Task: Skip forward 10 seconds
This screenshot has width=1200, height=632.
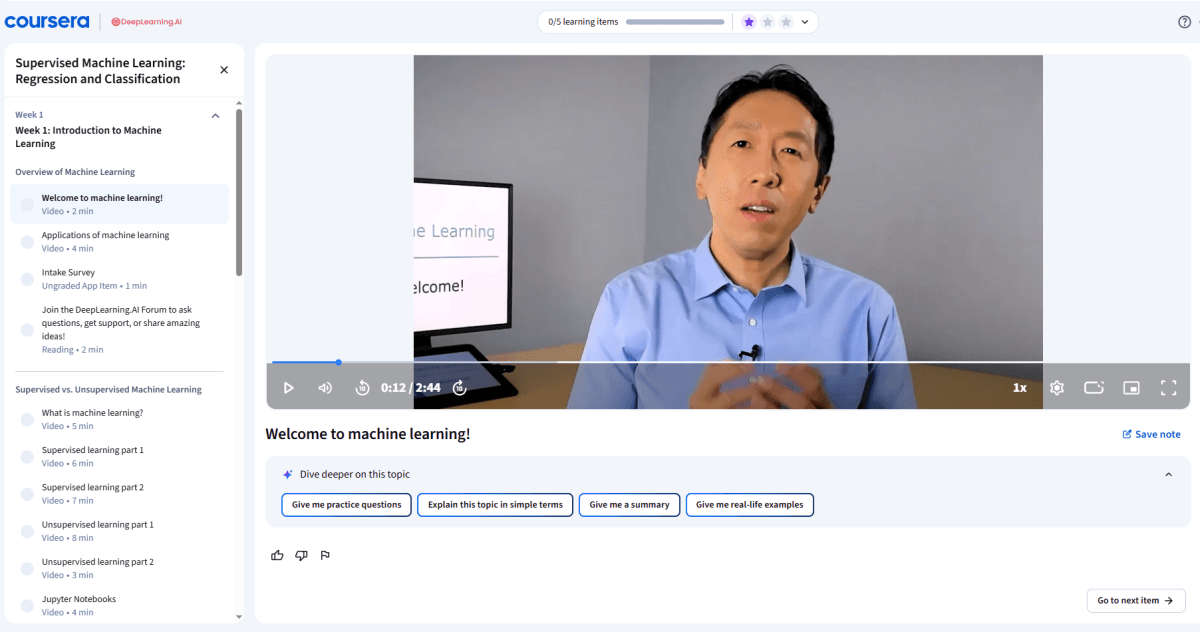Action: pos(460,388)
